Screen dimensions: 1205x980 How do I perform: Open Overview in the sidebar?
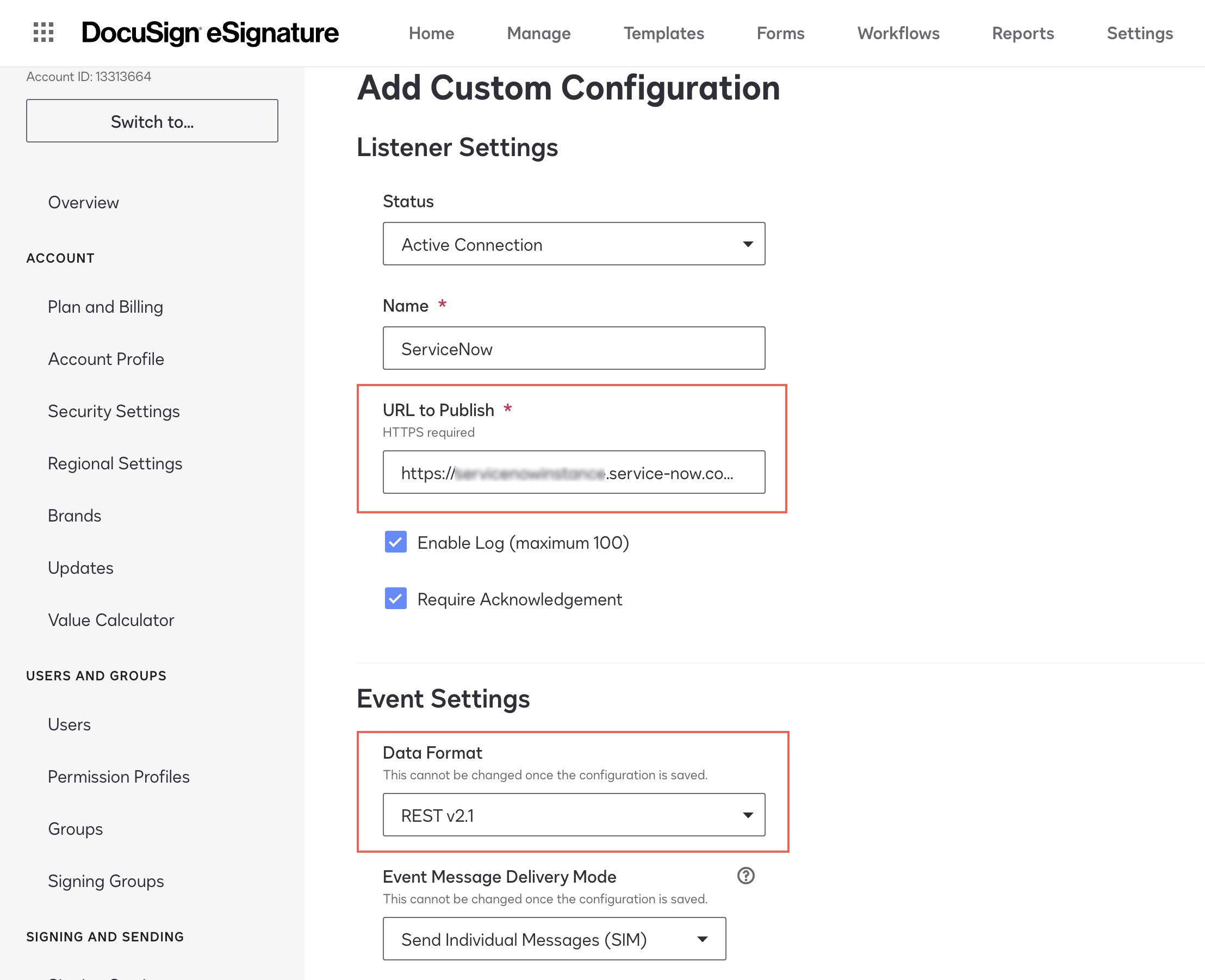coord(84,202)
